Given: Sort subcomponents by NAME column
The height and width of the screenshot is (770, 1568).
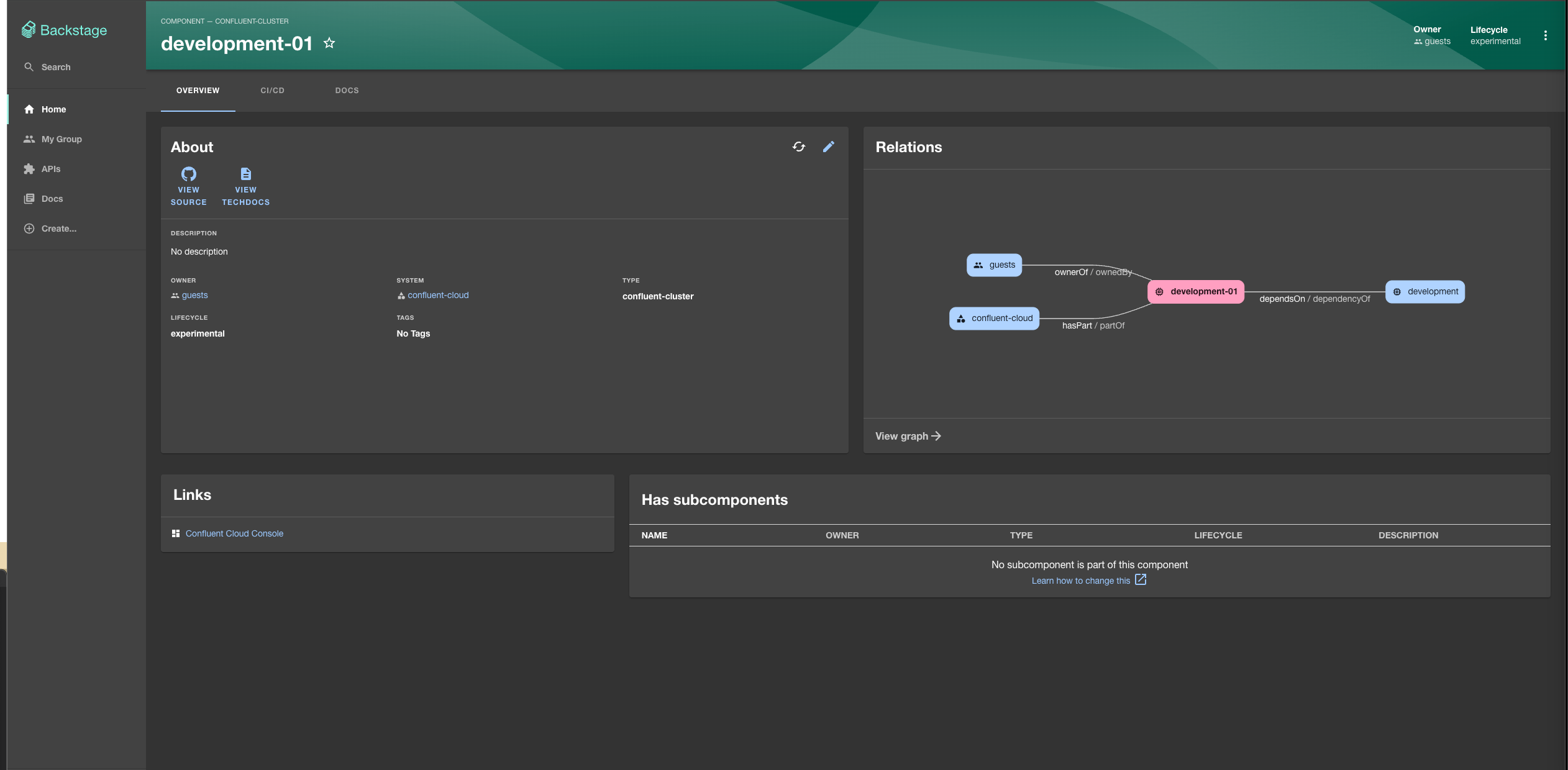Looking at the screenshot, I should 654,536.
